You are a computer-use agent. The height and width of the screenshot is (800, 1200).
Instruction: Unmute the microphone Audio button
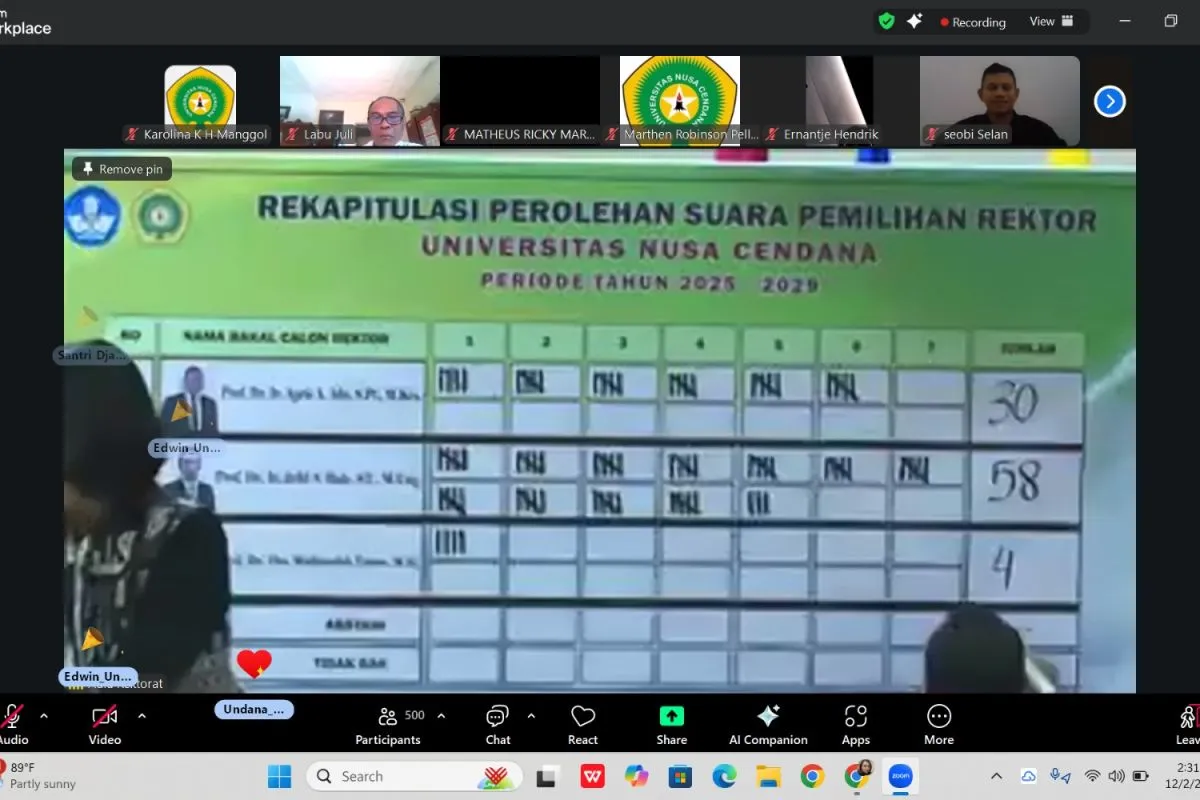coord(12,724)
